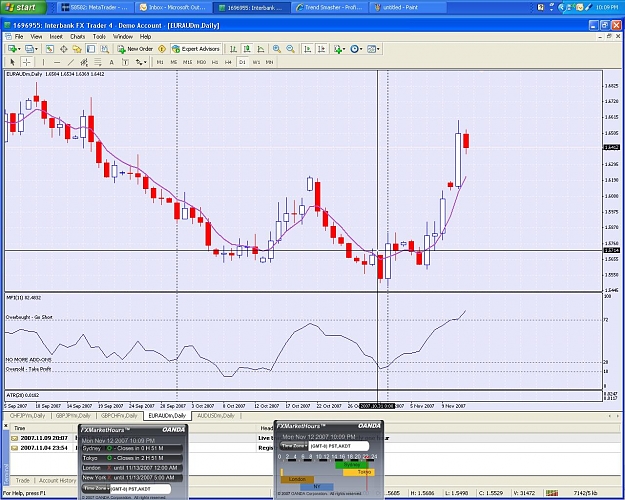Viewport: 625px width, 500px height.
Task: Switch chart to Bar Chart mode
Action: point(233,49)
